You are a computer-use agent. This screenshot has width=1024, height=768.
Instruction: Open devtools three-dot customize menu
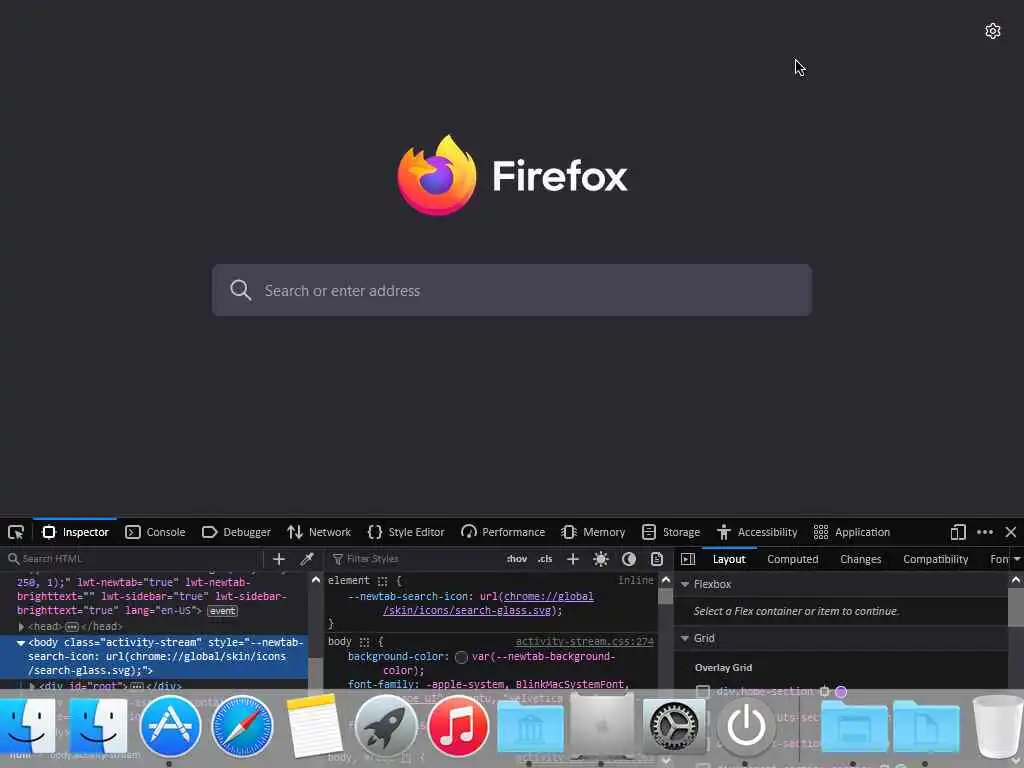click(x=985, y=532)
